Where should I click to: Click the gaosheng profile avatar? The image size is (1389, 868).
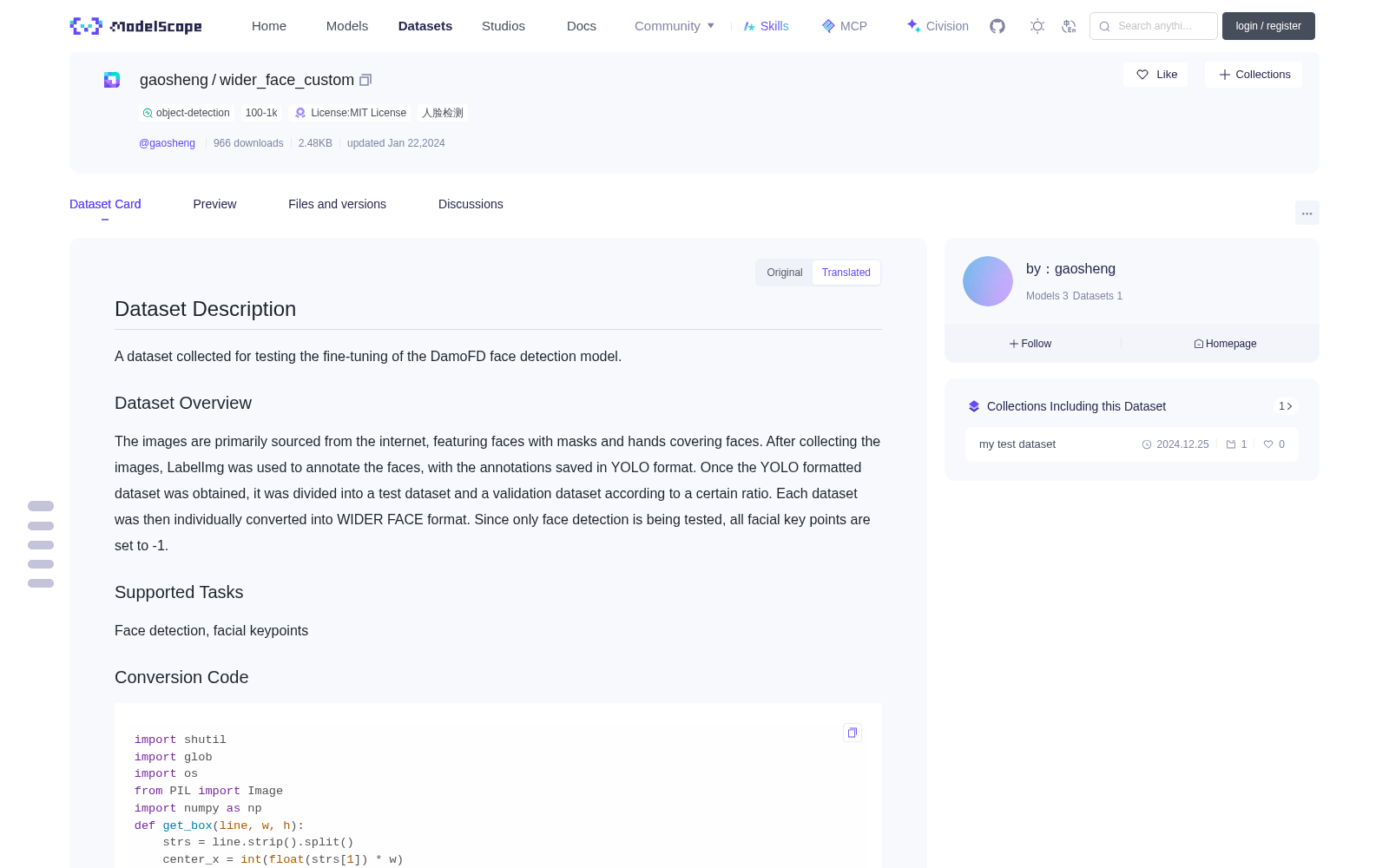pyautogui.click(x=988, y=281)
